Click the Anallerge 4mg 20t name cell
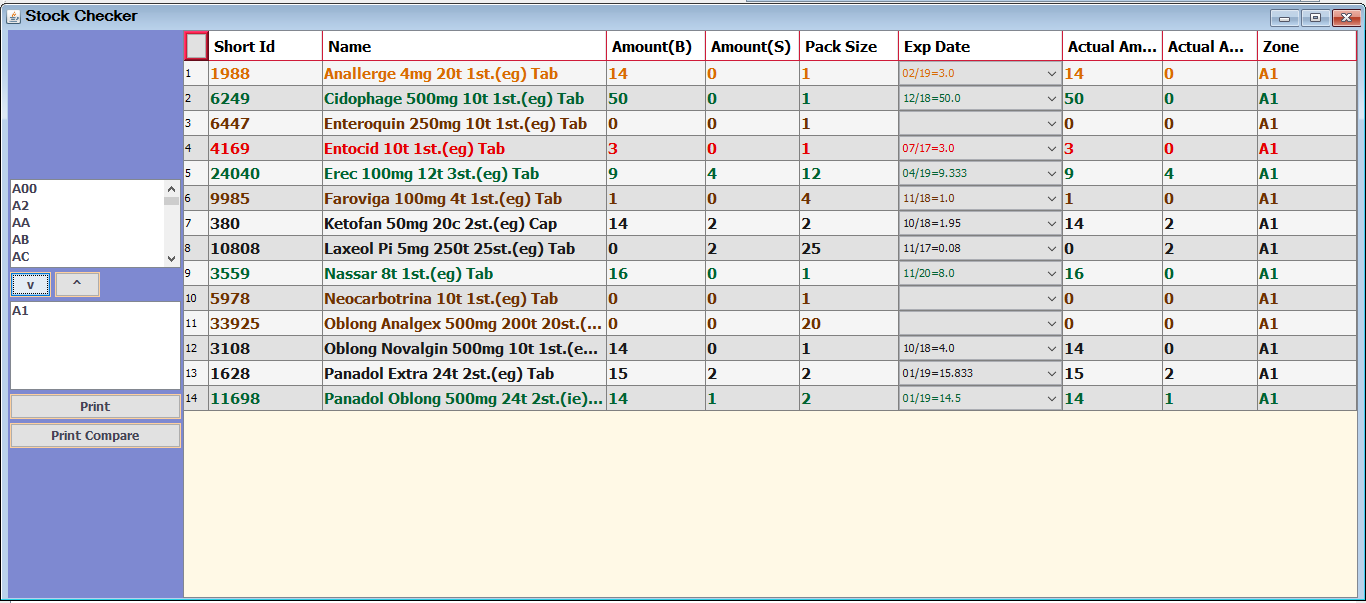Screen dimensions: 1366x603 (x=464, y=74)
